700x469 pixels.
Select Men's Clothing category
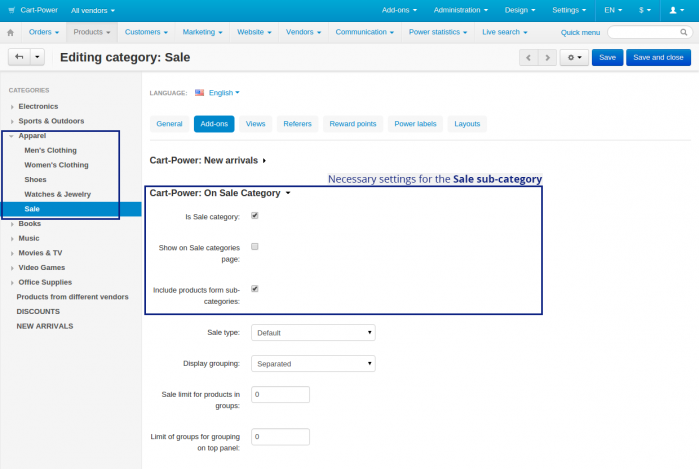(50, 150)
